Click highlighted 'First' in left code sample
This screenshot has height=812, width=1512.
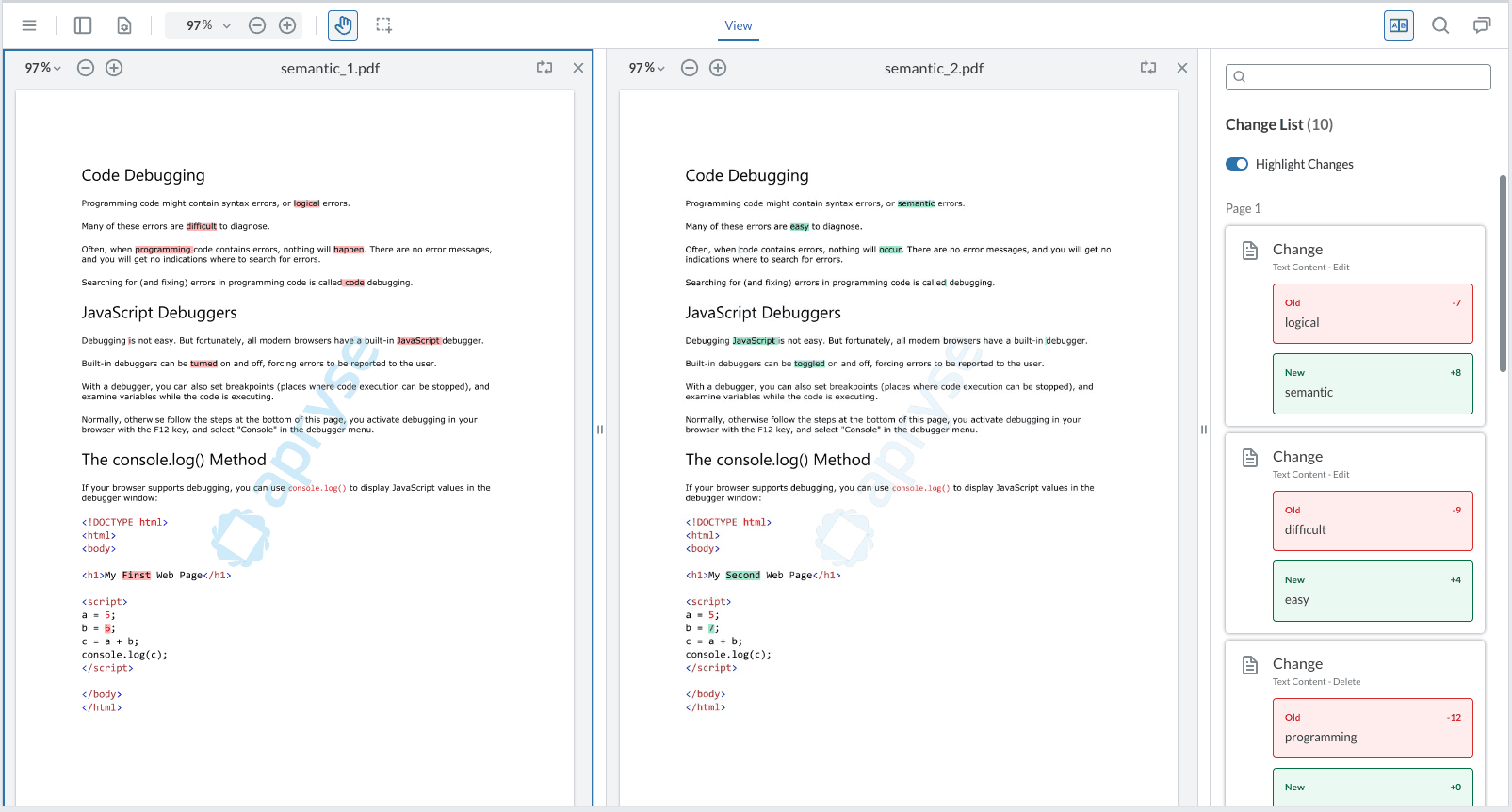[136, 576]
